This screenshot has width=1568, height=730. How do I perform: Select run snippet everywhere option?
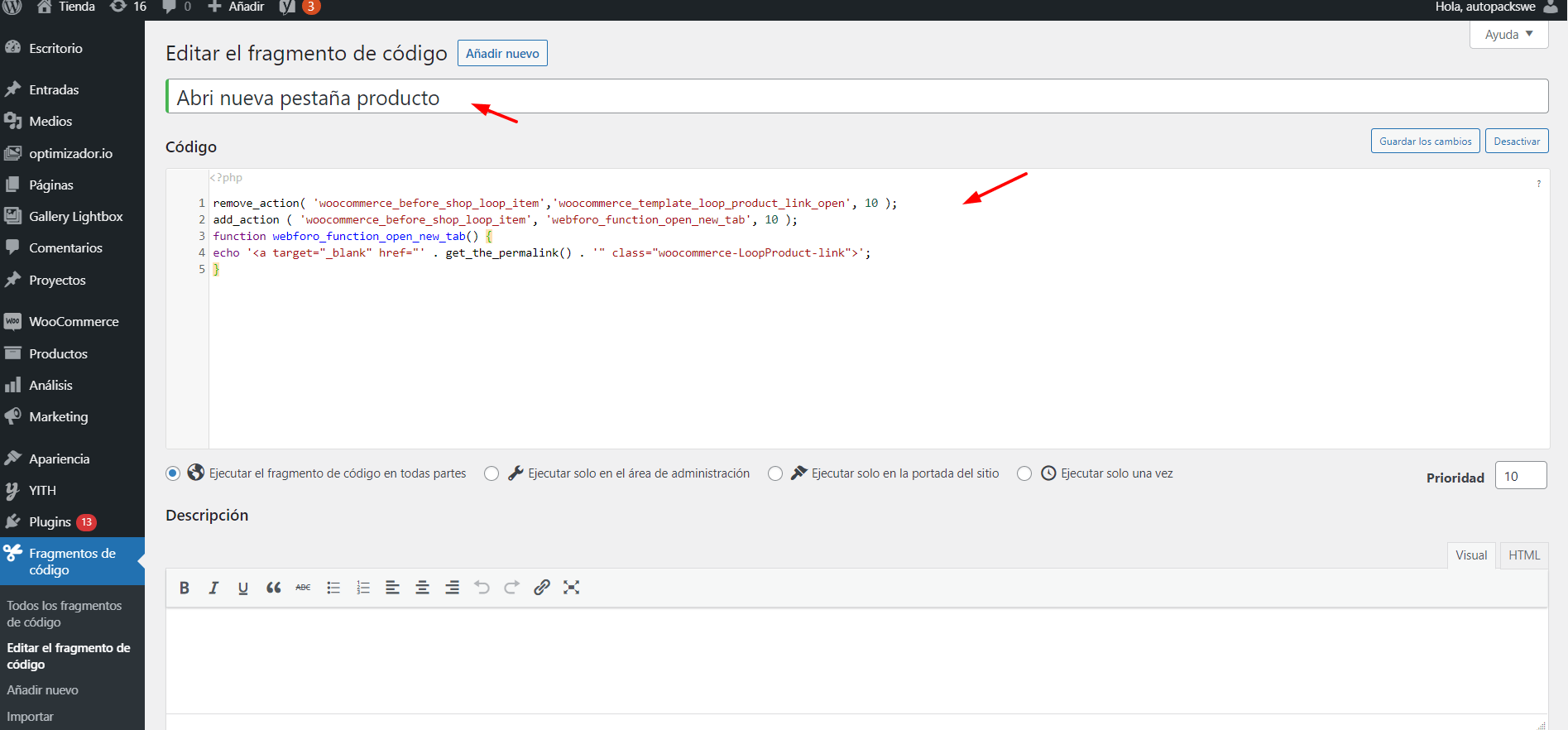pos(173,473)
